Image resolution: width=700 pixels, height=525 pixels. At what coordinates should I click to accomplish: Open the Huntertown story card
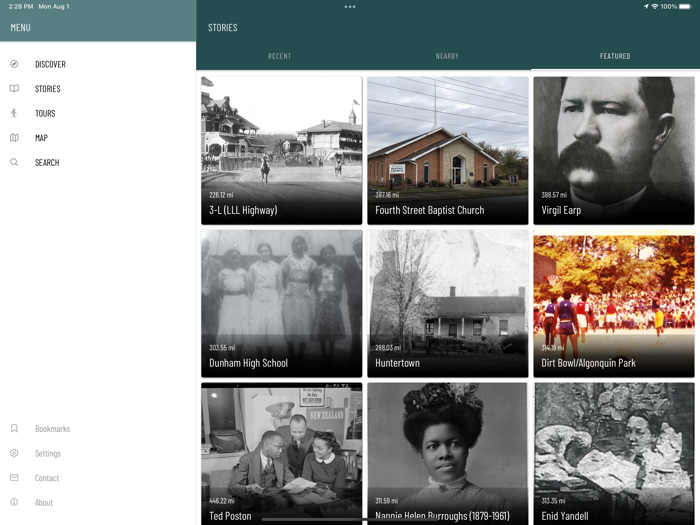[448, 304]
